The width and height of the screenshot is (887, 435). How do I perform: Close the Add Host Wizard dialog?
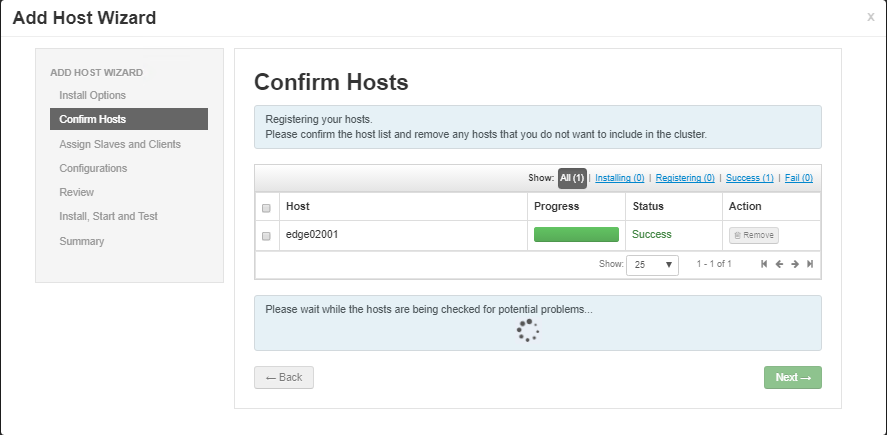870,17
